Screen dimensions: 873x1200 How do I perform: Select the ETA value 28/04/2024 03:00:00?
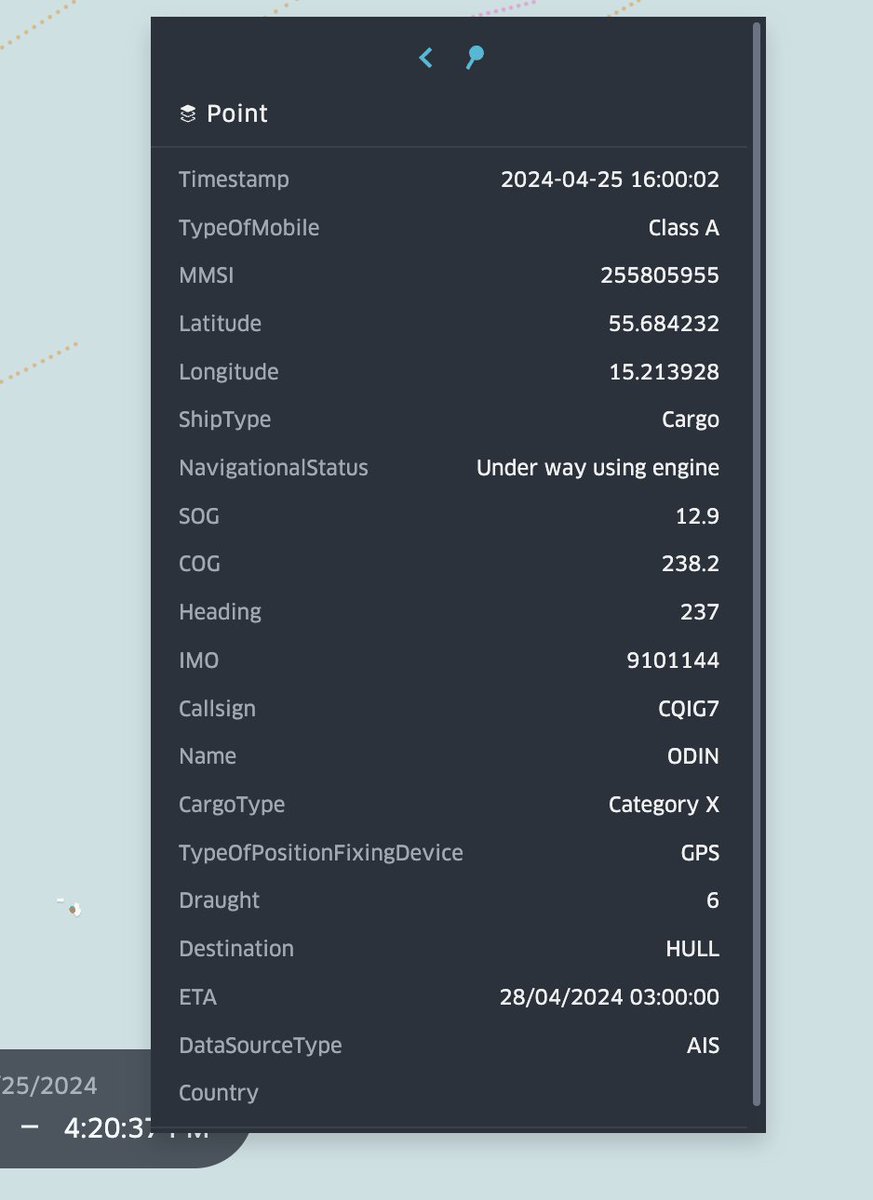610,997
